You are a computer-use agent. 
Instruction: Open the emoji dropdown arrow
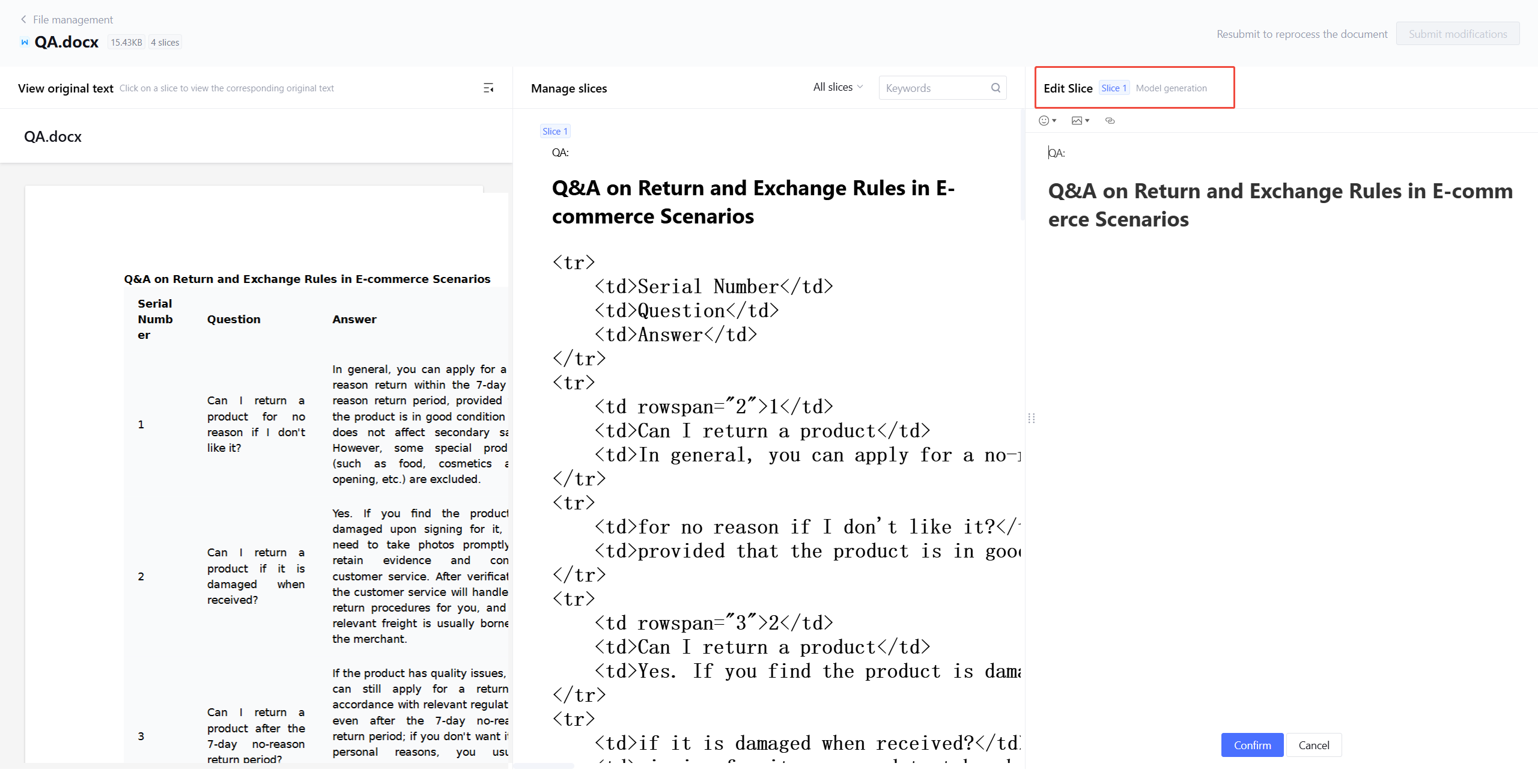(1054, 121)
